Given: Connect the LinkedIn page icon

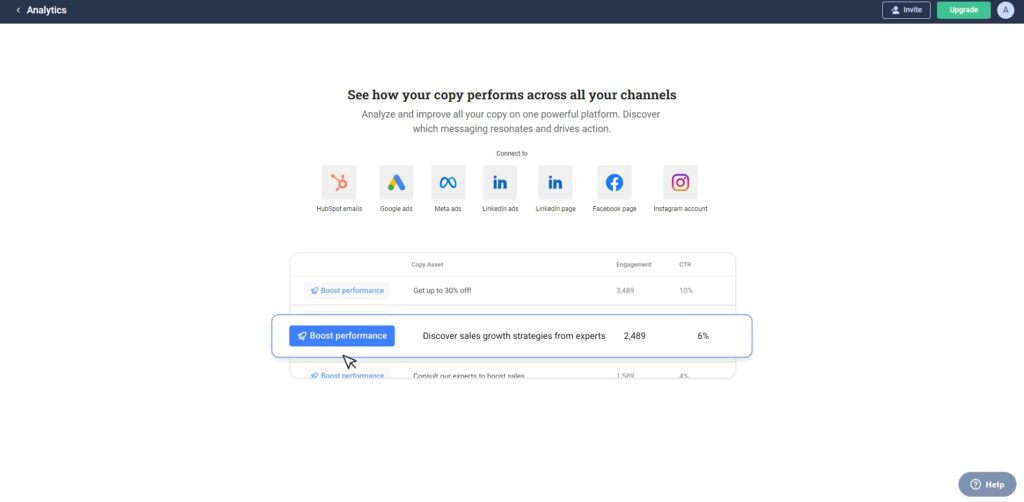Looking at the screenshot, I should (x=555, y=183).
